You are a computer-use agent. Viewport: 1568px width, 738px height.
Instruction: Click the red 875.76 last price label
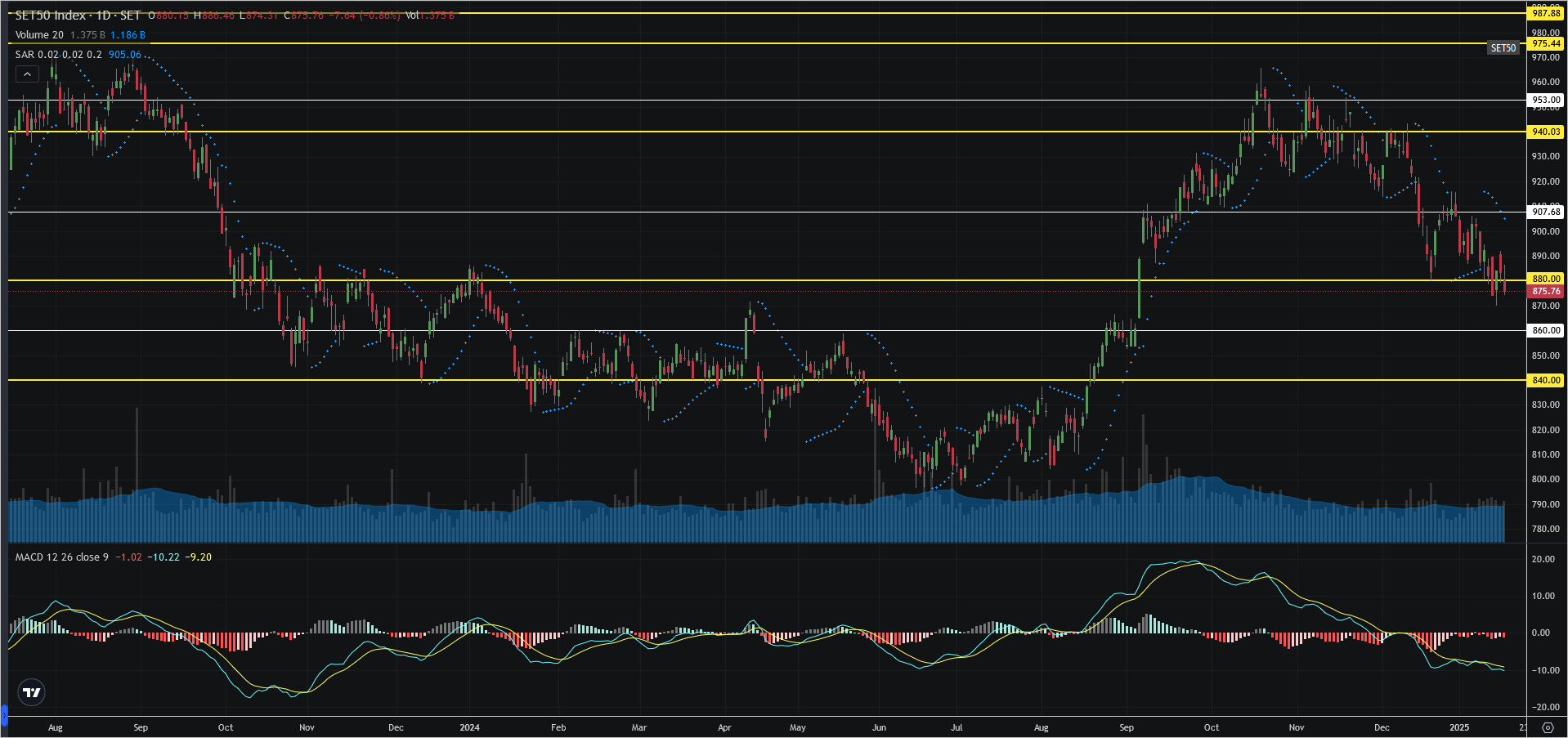click(x=1546, y=291)
